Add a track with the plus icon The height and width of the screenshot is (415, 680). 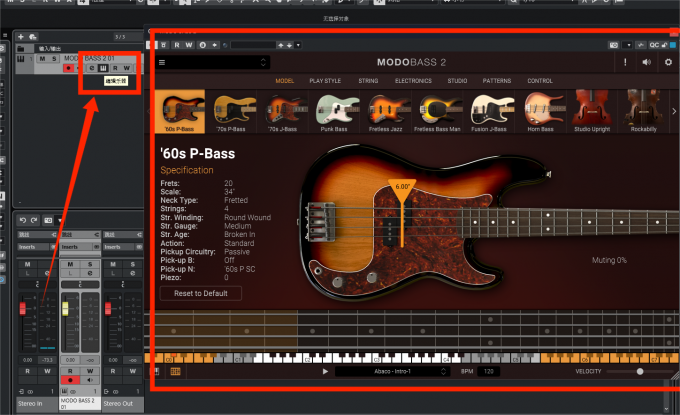21,37
